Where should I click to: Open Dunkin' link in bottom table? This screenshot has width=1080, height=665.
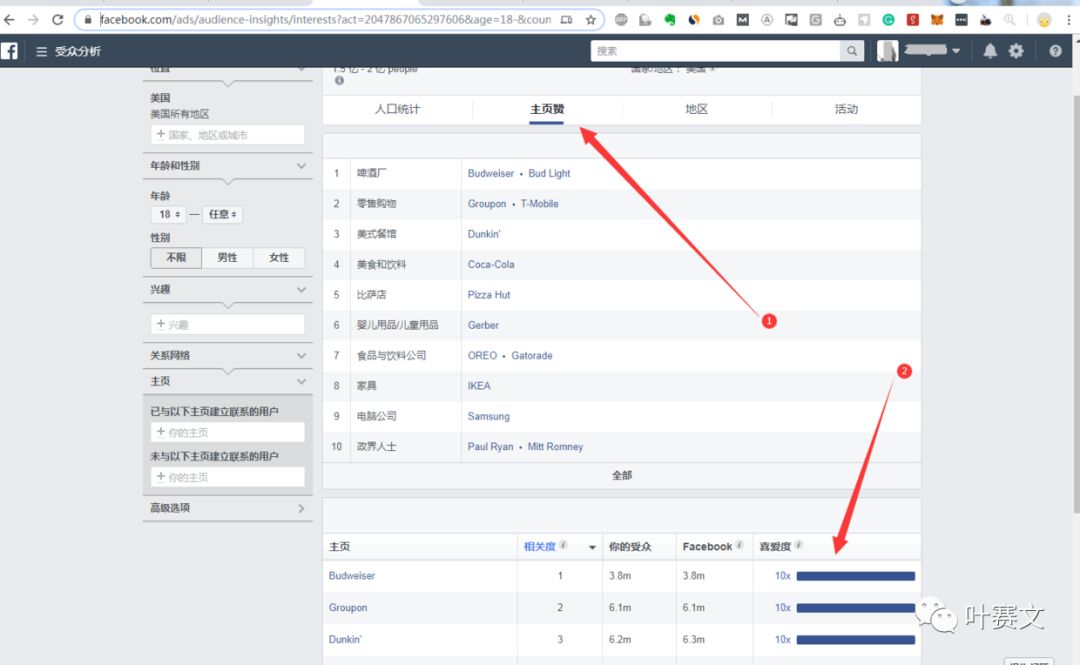(x=344, y=640)
